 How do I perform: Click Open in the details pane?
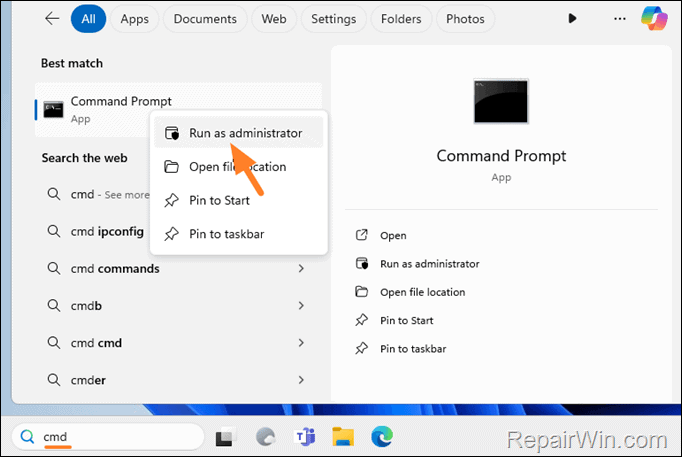393,236
